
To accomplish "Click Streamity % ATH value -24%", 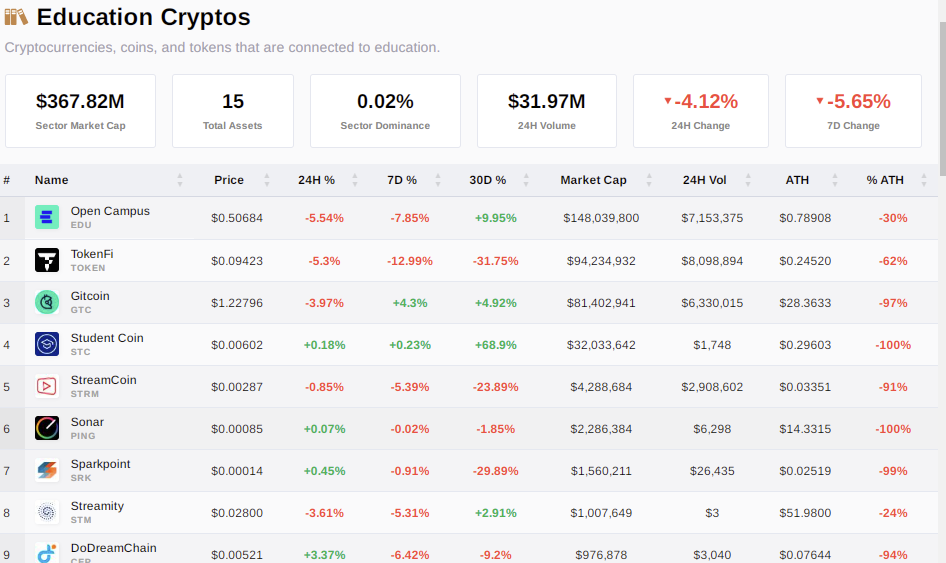I will [x=893, y=513].
